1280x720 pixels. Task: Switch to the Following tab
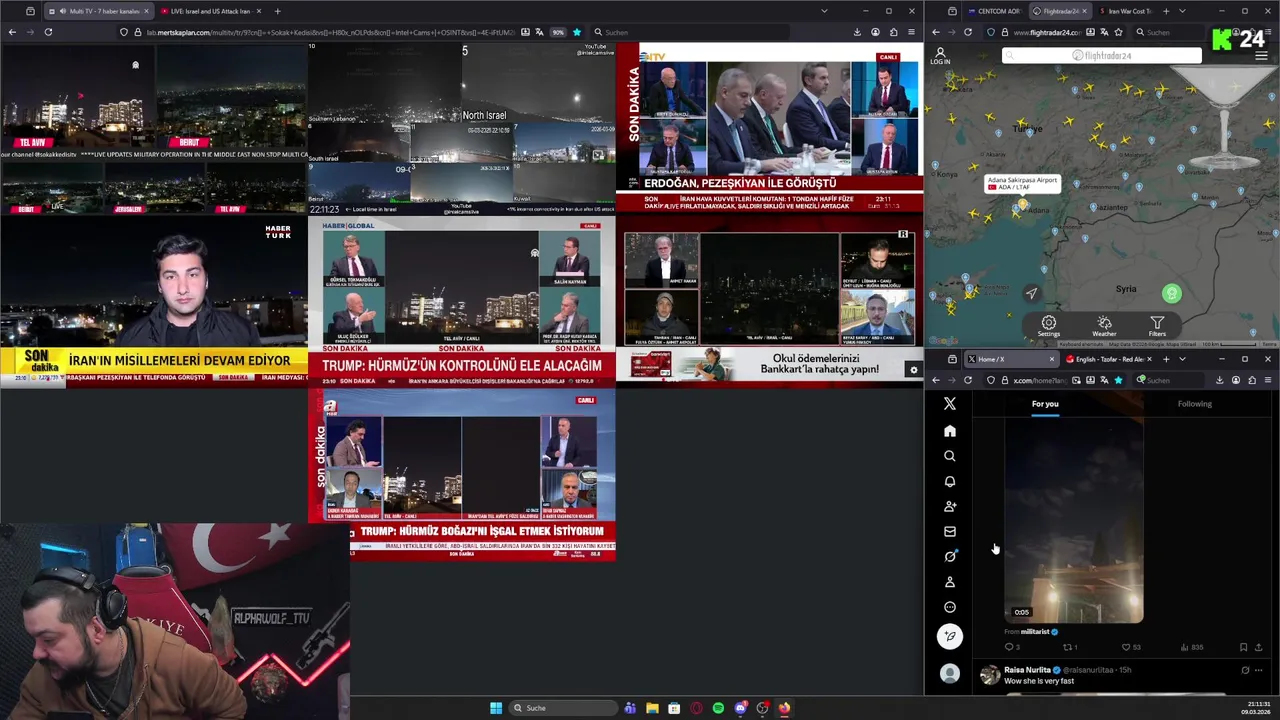tap(1194, 404)
